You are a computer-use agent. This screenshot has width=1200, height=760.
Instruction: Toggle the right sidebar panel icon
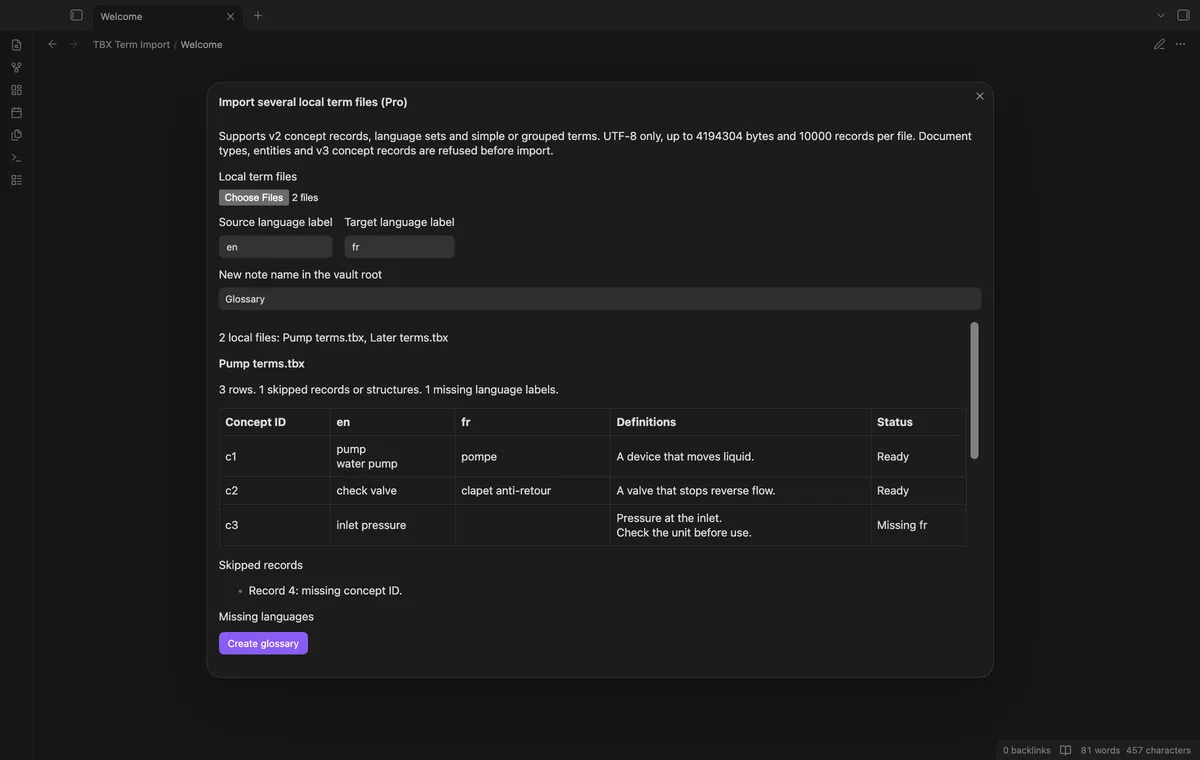click(x=1184, y=15)
